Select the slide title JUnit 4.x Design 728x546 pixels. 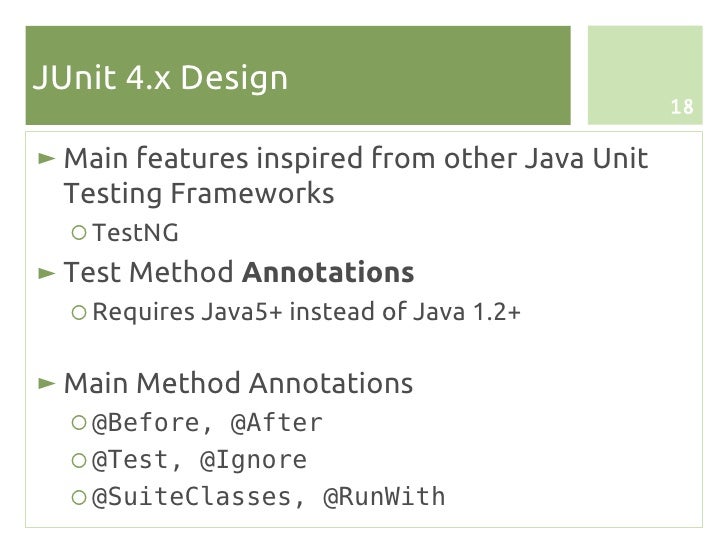point(161,78)
